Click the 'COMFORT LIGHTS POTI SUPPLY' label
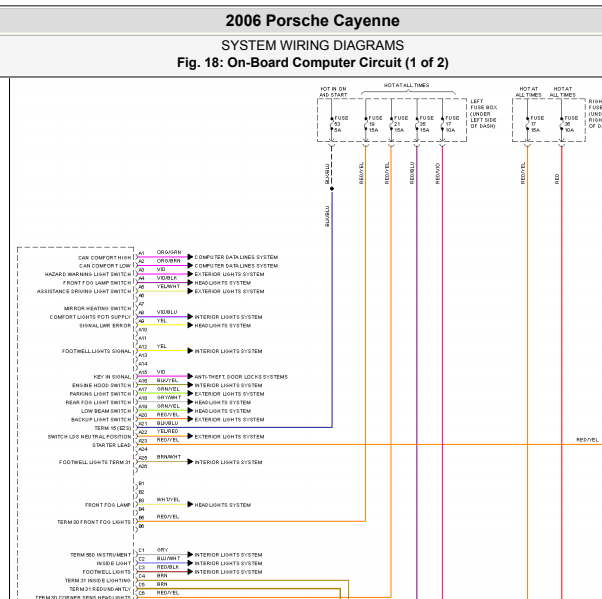This screenshot has width=602, height=599. [90, 317]
